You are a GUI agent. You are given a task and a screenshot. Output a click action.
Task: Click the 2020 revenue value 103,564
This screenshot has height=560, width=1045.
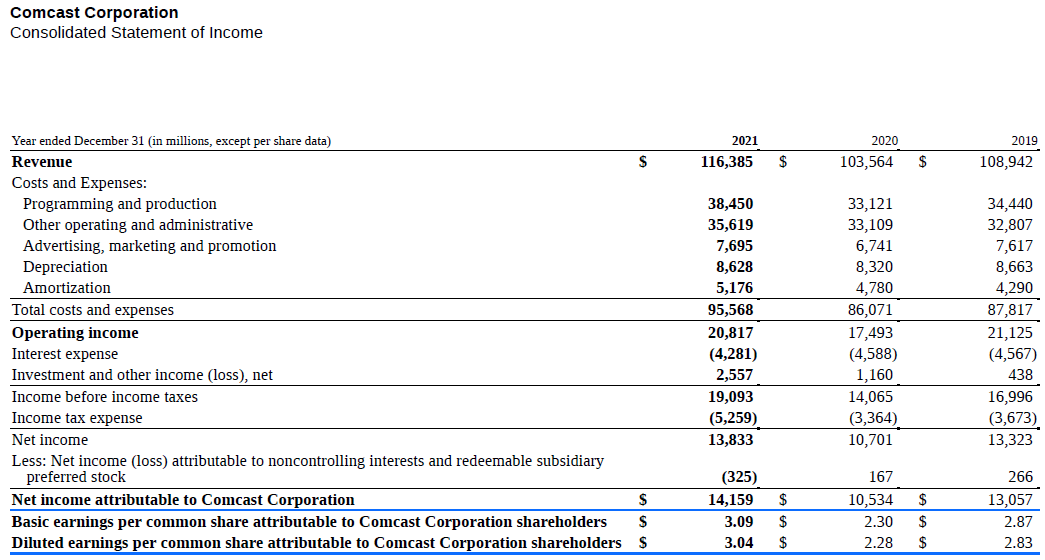(x=866, y=162)
